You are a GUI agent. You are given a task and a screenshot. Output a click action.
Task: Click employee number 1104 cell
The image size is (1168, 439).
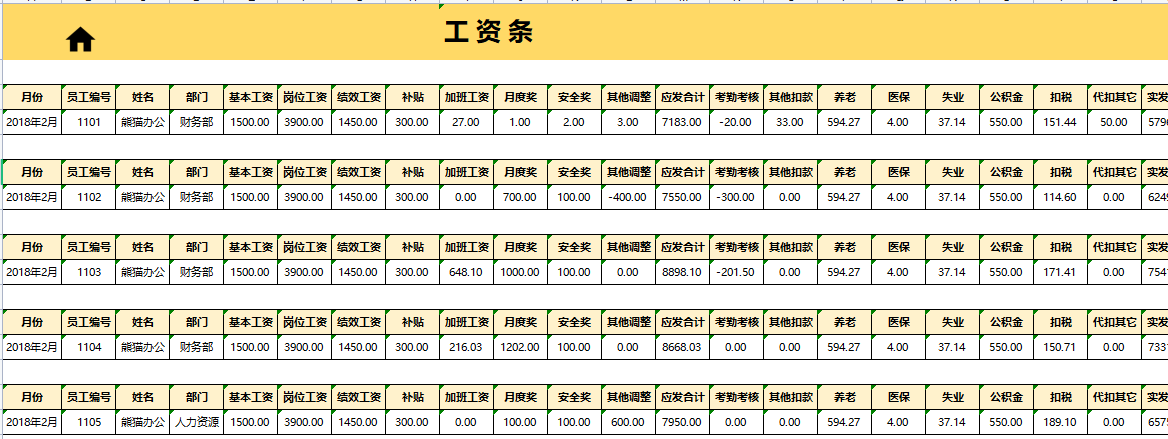pyautogui.click(x=89, y=347)
